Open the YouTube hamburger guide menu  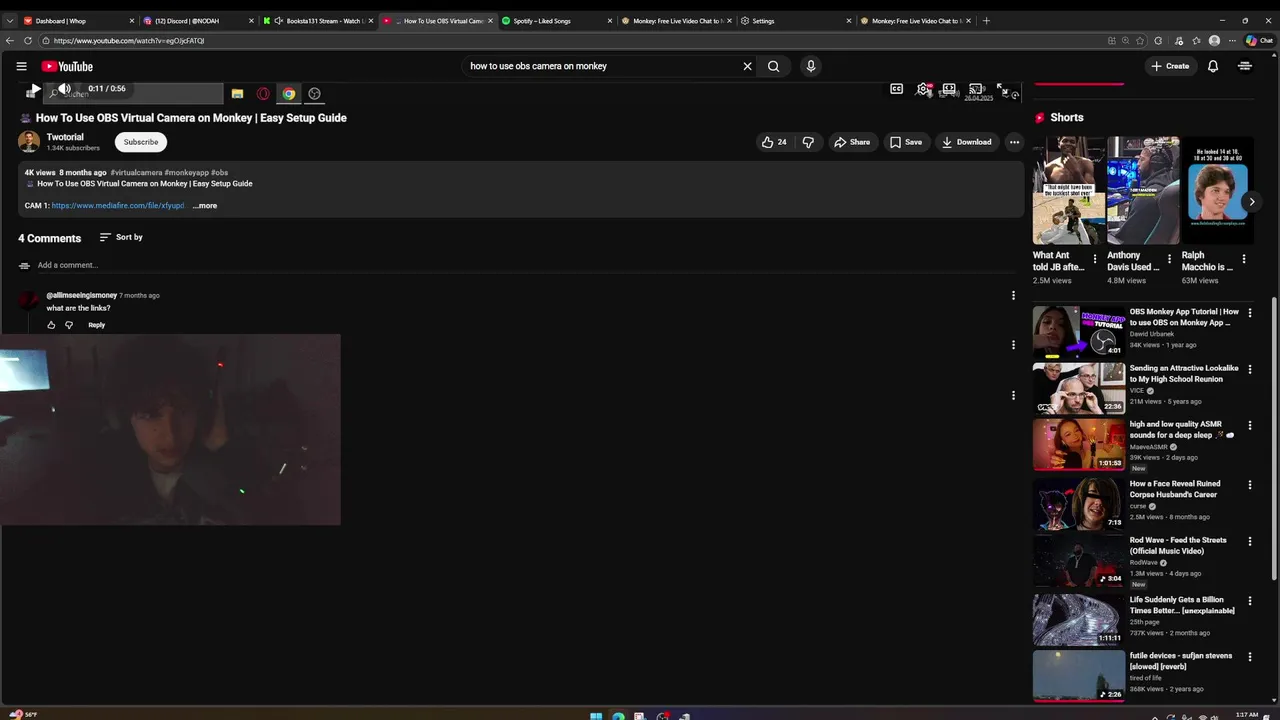coord(21,66)
